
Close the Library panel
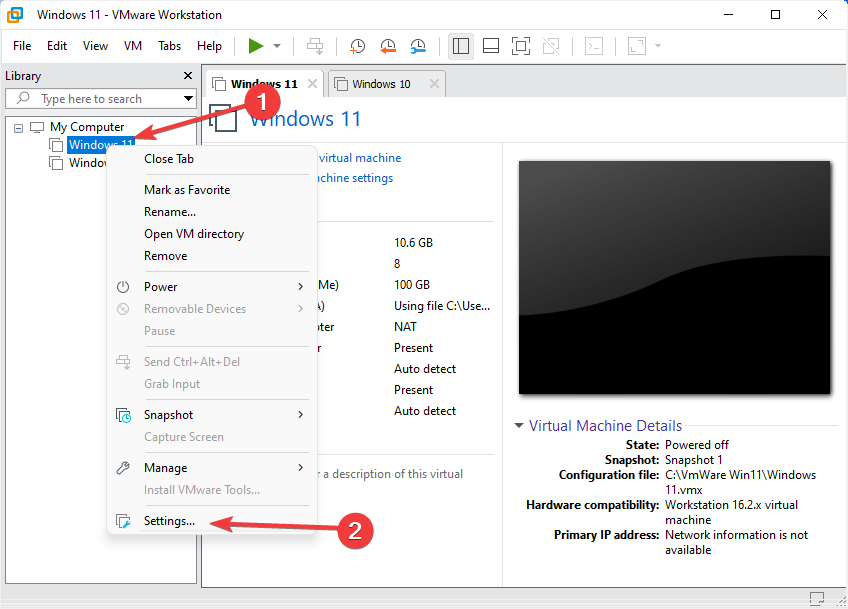(188, 76)
